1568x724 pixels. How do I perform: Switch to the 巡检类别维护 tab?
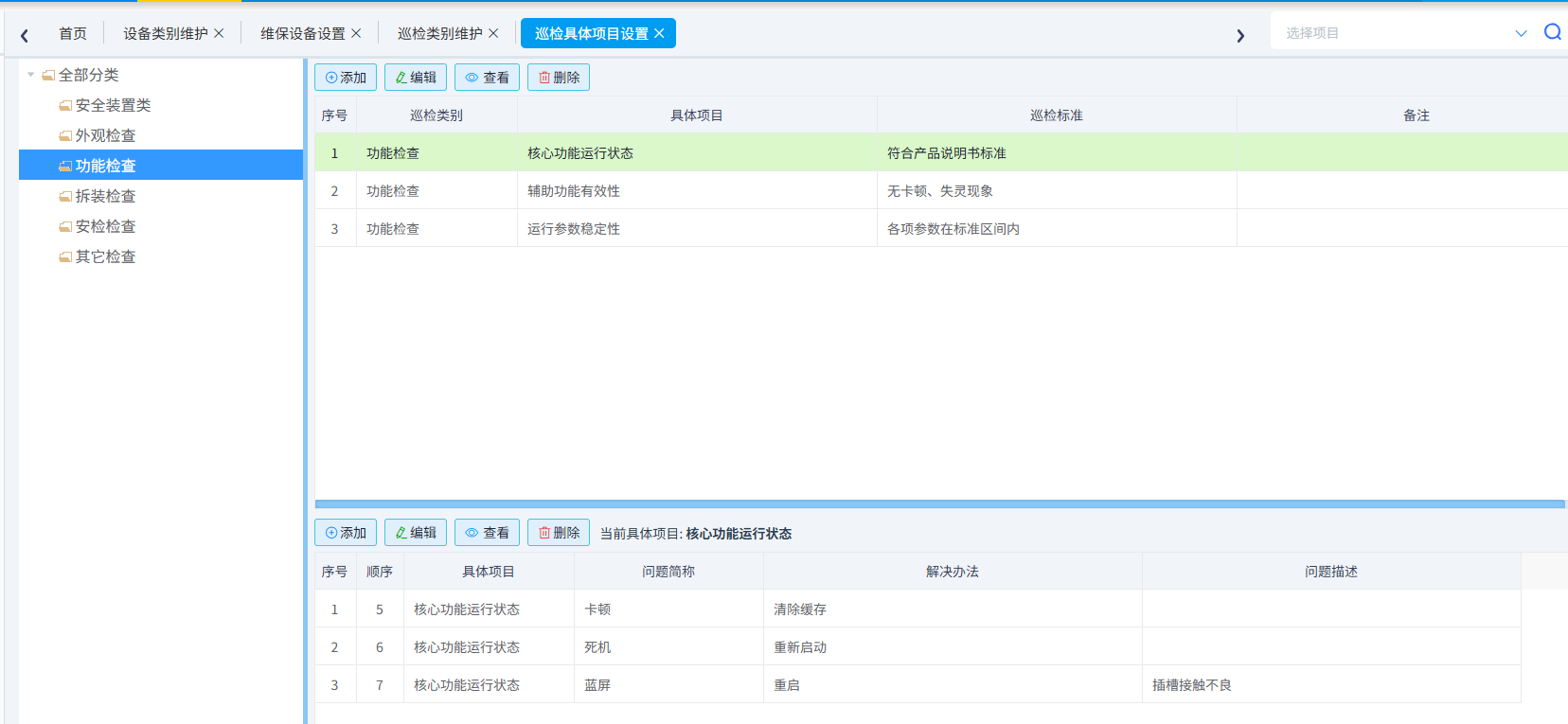point(440,33)
